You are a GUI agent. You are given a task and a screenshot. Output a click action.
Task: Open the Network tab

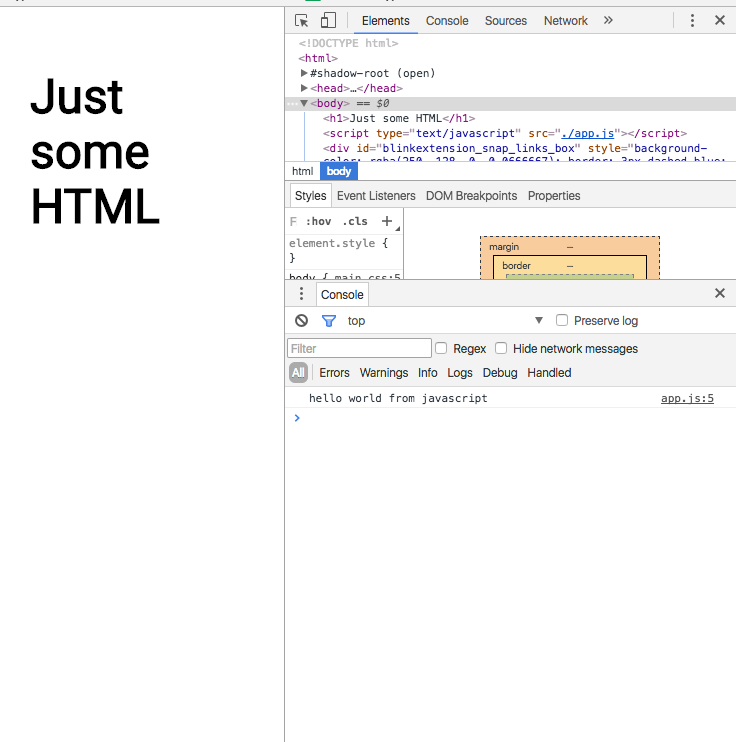(566, 21)
